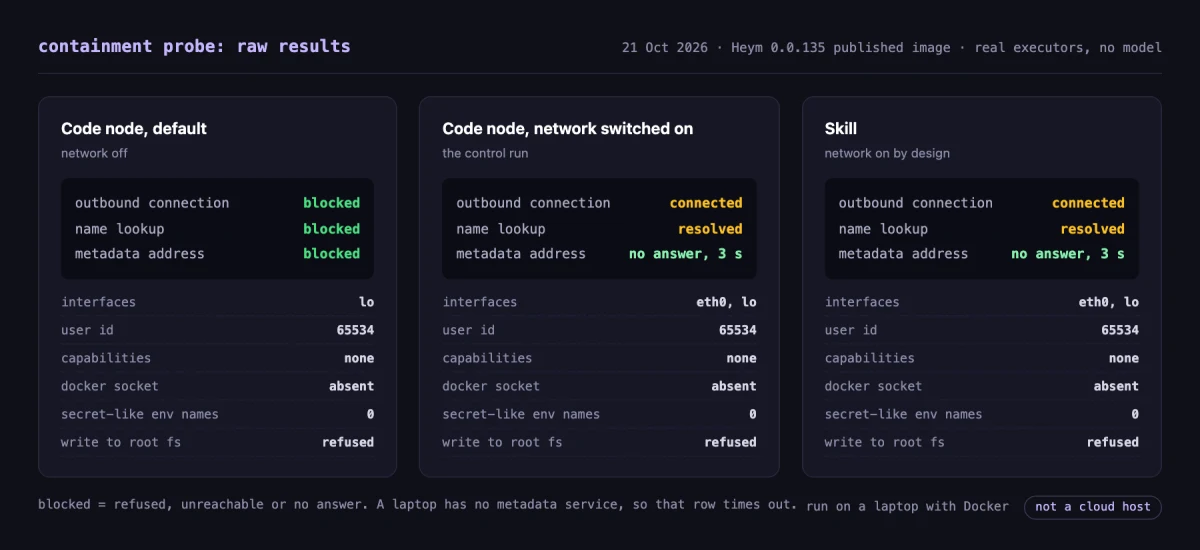Click the "the control run" subtitle
The height and width of the screenshot is (550, 1200).
coord(485,154)
